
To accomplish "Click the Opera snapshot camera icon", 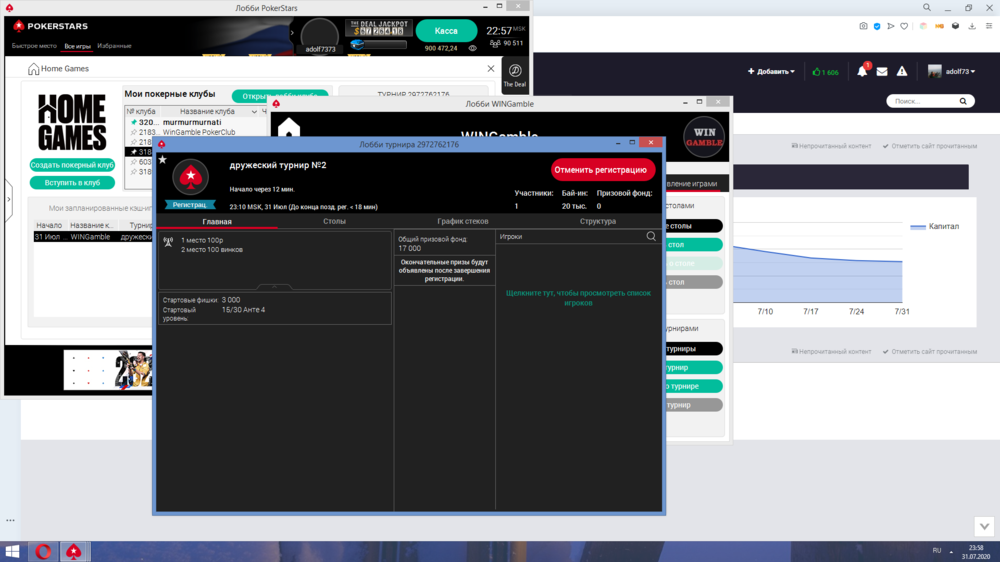I will (863, 26).
